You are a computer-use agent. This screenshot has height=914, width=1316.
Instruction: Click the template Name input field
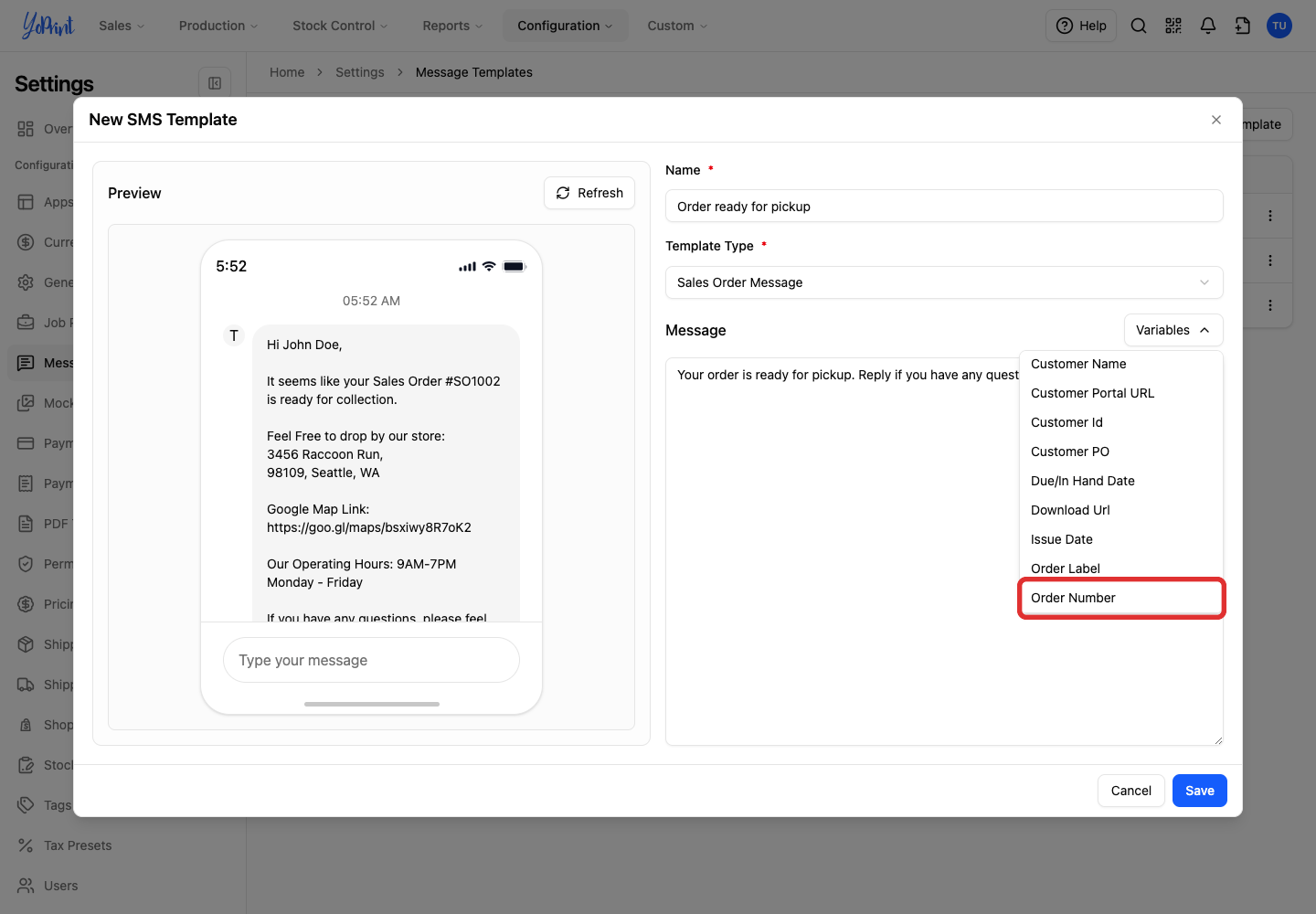coord(944,206)
